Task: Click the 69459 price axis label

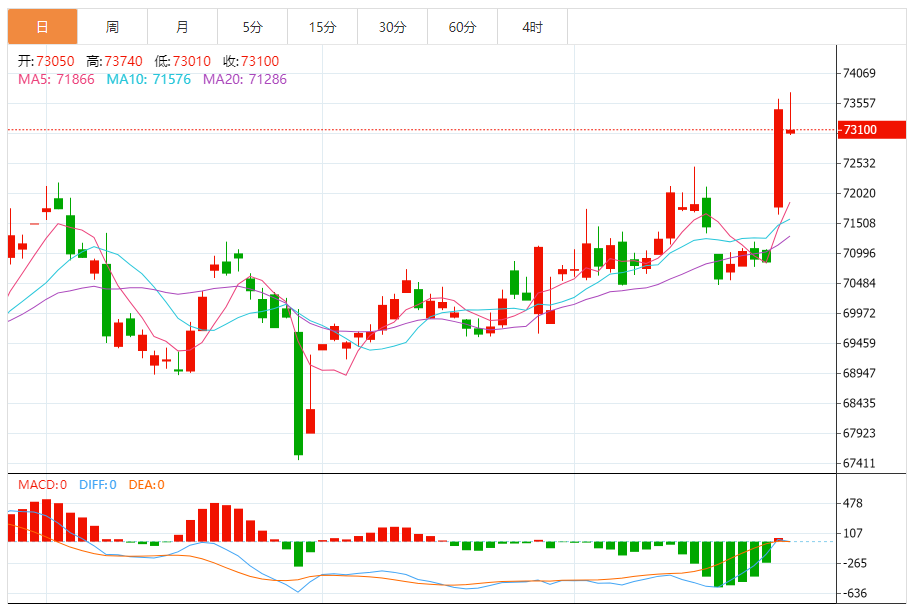Action: [x=859, y=343]
